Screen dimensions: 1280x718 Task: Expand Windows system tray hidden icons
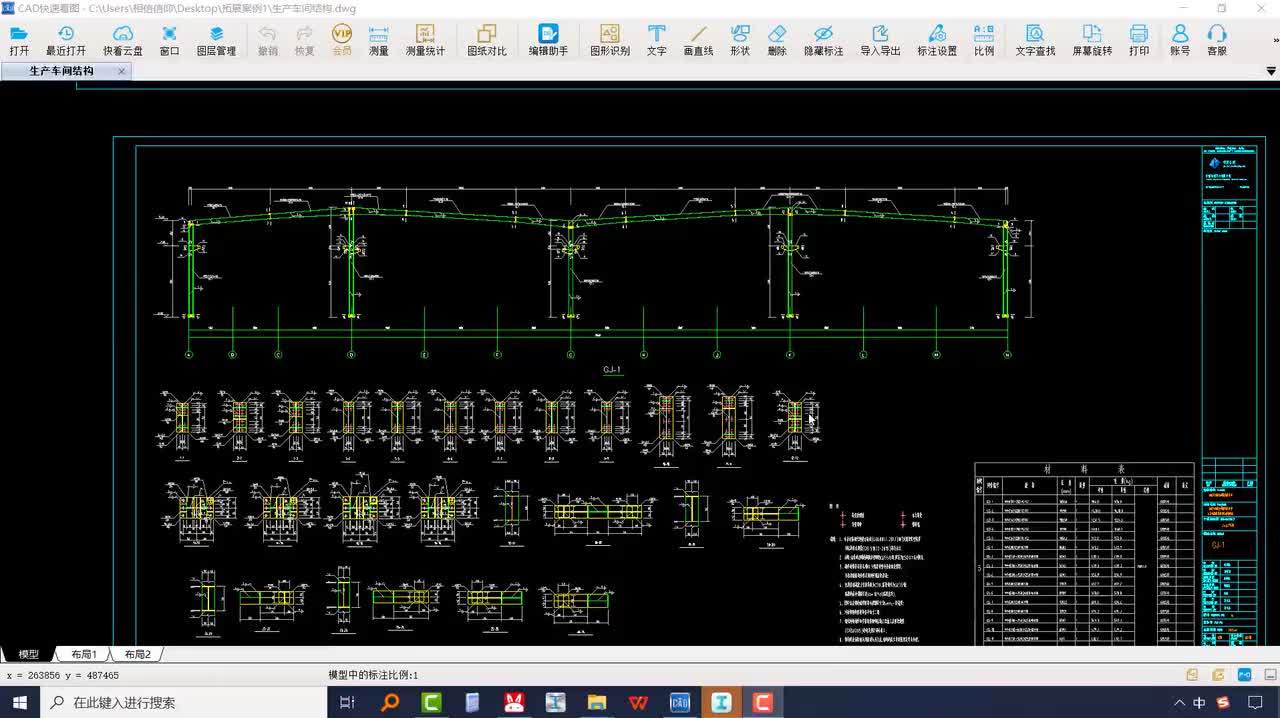point(1180,703)
